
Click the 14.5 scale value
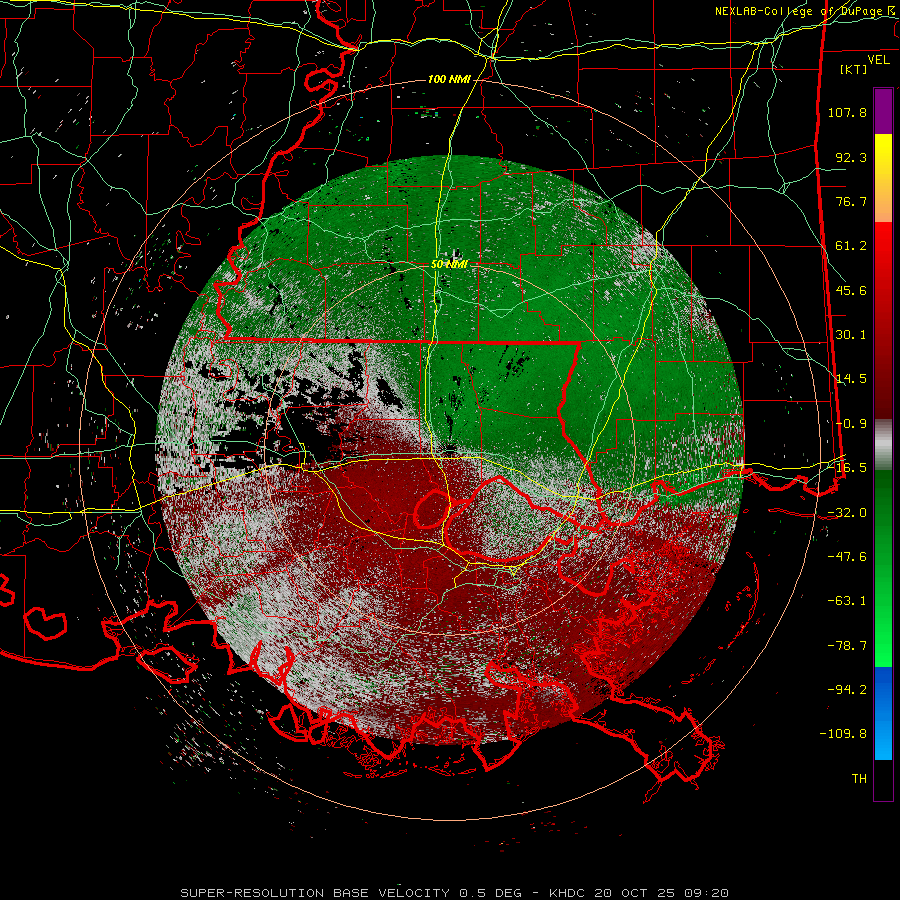click(851, 379)
